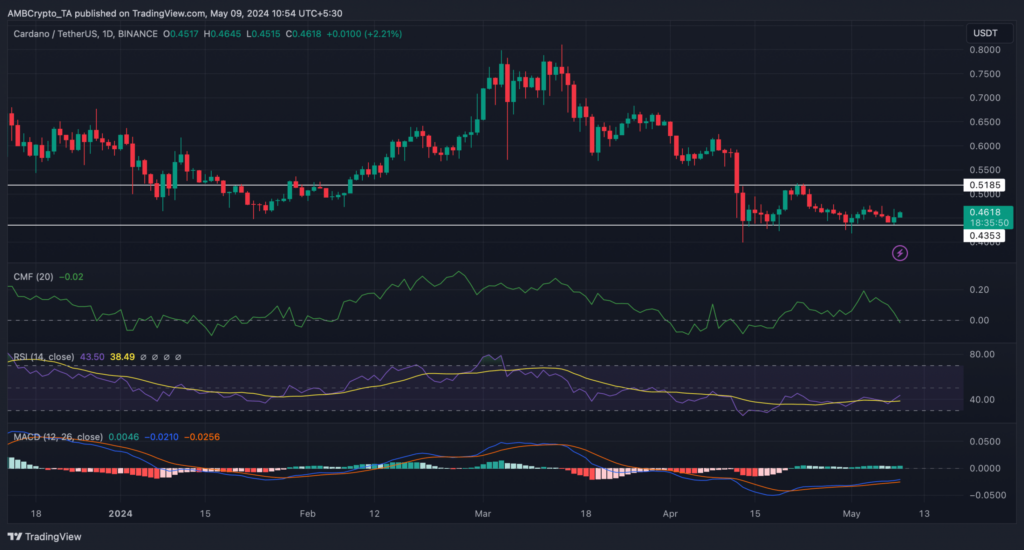Click the first empty-value symbol beside RSI values
Viewport: 1024px width, 550px height.
click(143, 357)
